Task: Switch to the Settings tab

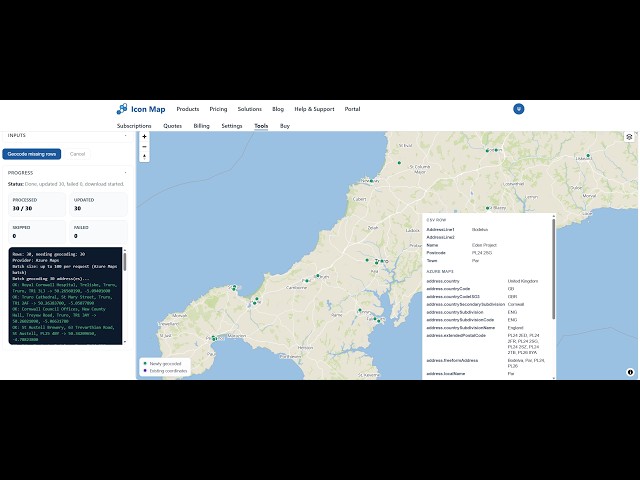Action: click(x=232, y=126)
